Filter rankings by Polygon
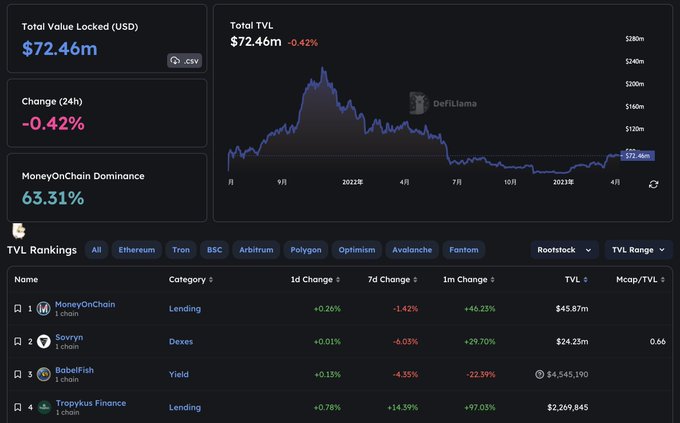The image size is (680, 423). 306,250
